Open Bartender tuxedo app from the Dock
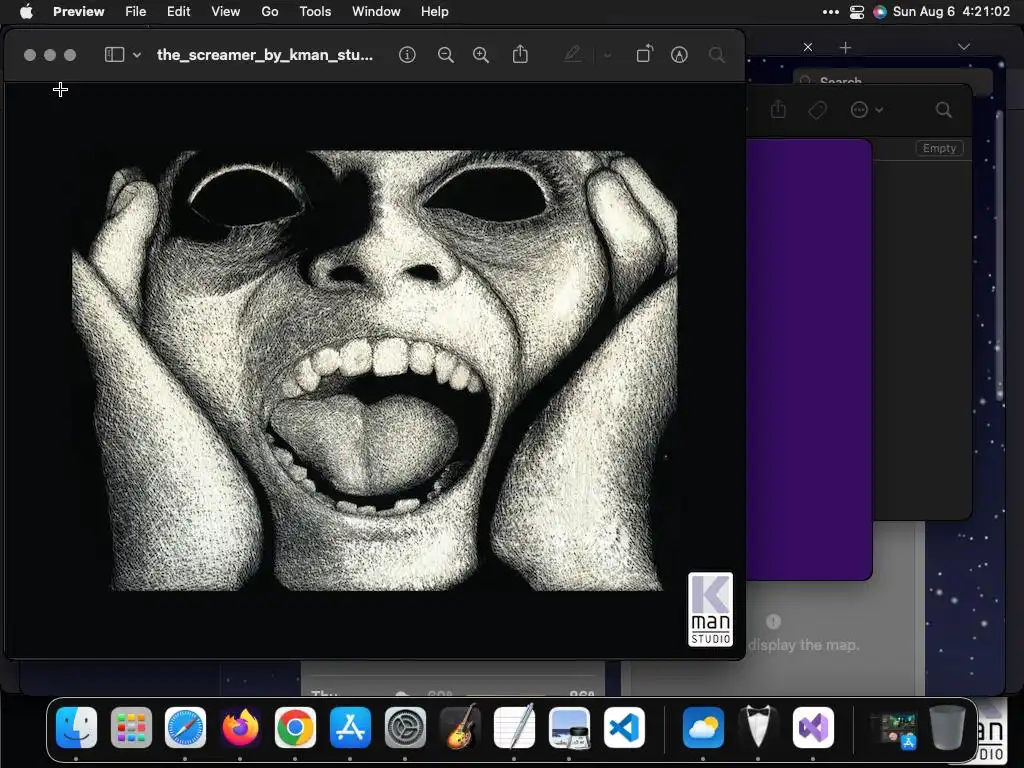 click(758, 726)
